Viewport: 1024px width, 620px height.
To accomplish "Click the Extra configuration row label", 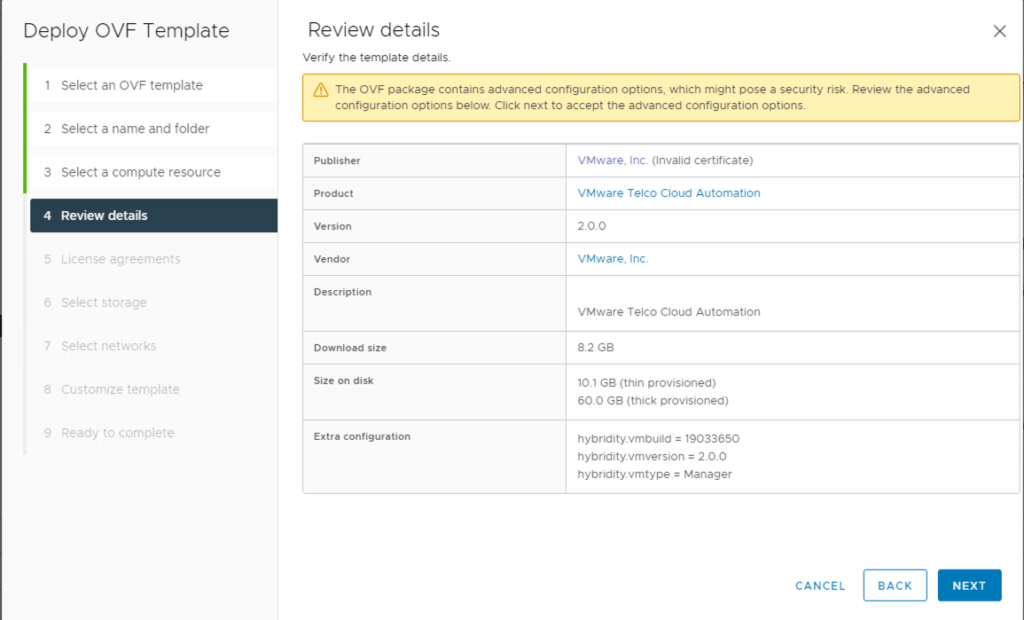I will (362, 436).
